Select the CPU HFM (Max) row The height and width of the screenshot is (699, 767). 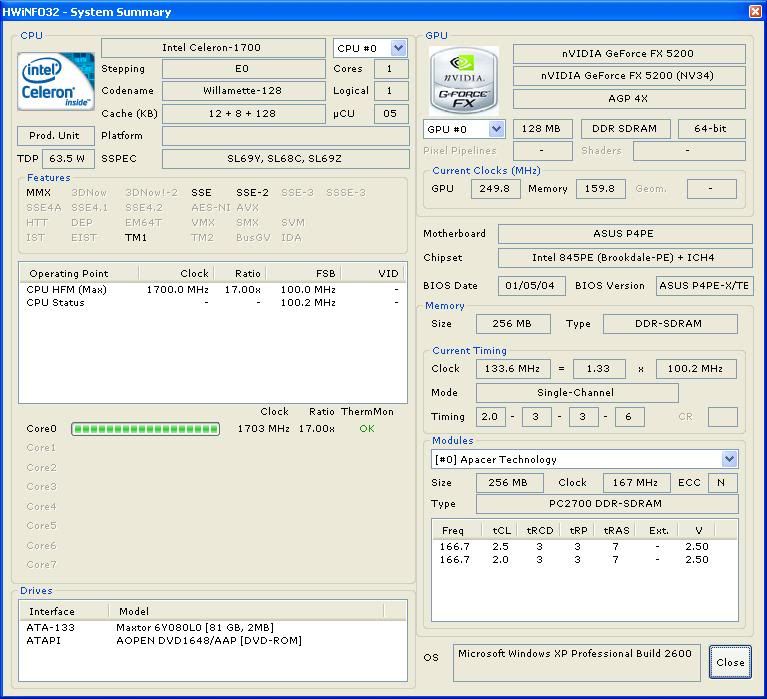pos(212,290)
